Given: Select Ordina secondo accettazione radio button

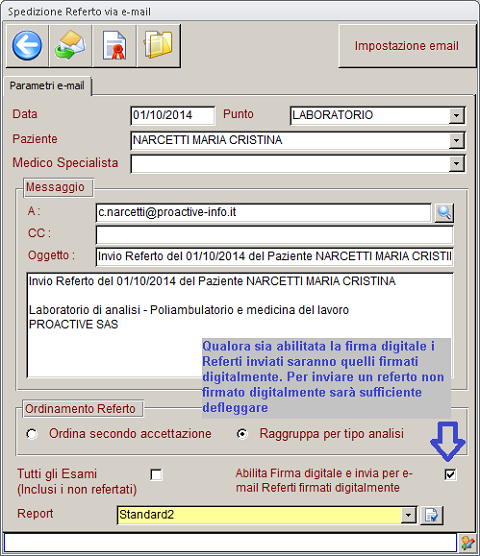Looking at the screenshot, I should coord(32,434).
